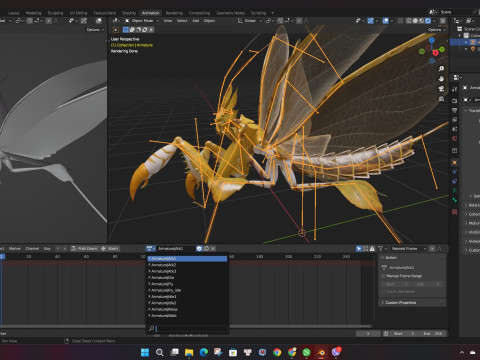
Task: Open the View Layer properties tab
Action: (454, 119)
